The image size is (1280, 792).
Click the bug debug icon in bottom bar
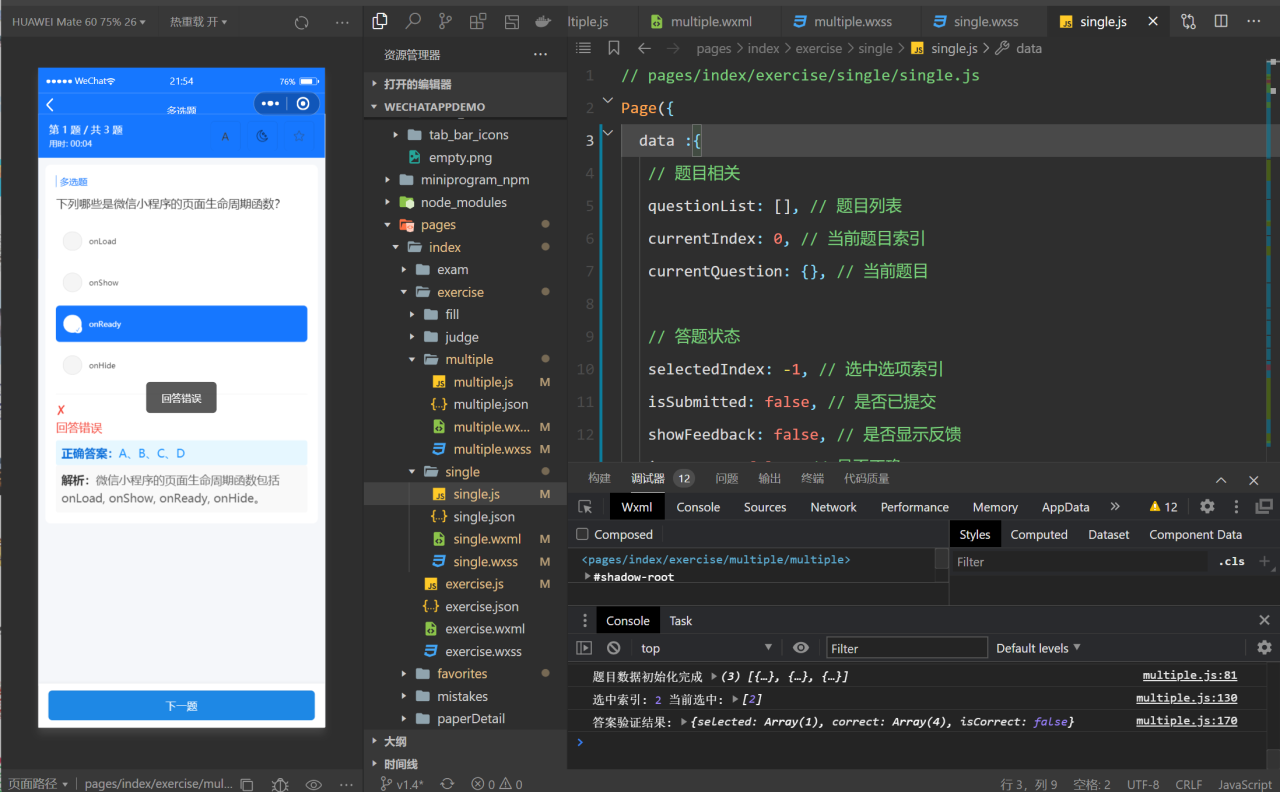(280, 784)
